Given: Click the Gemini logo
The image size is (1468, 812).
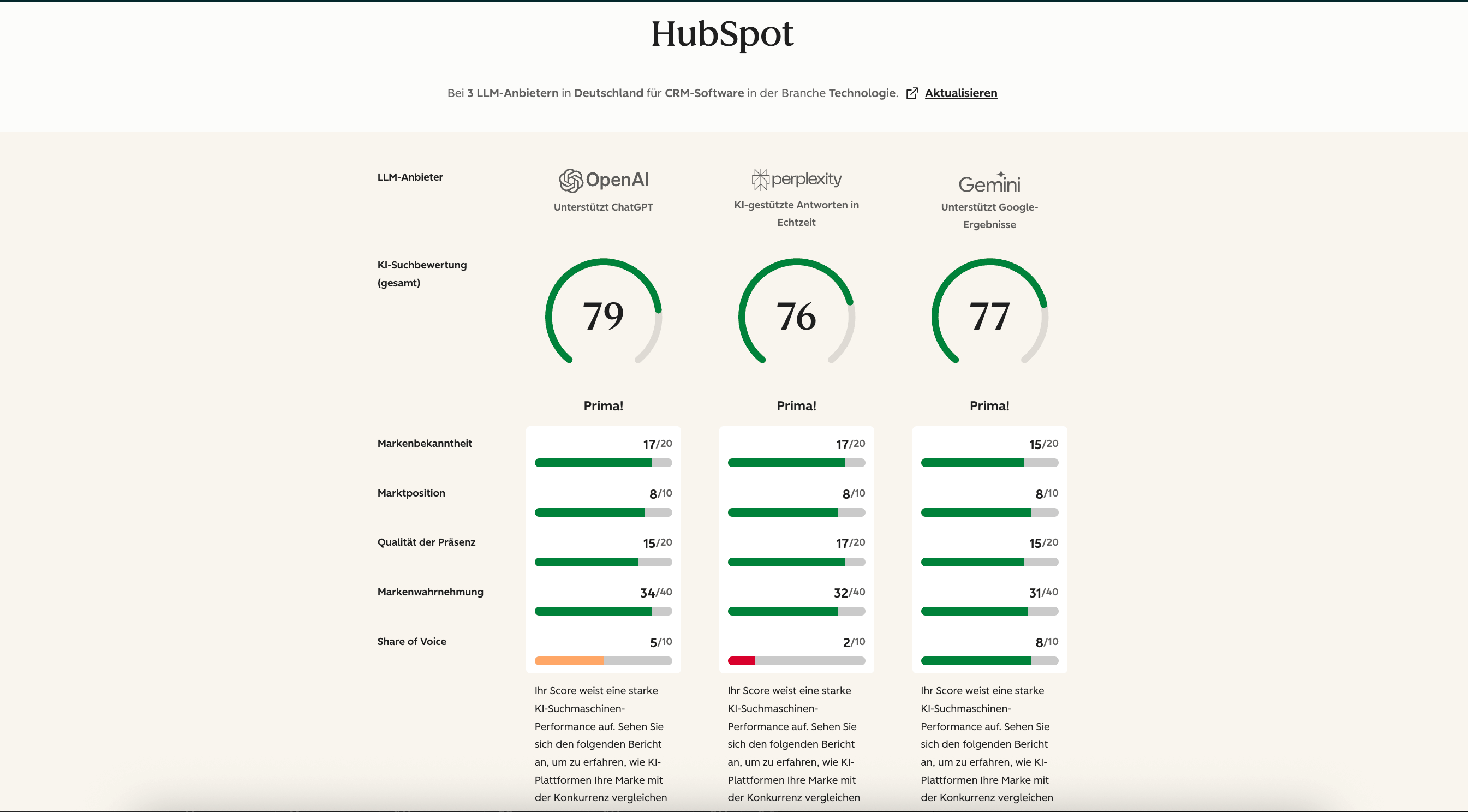Looking at the screenshot, I should click(x=989, y=183).
